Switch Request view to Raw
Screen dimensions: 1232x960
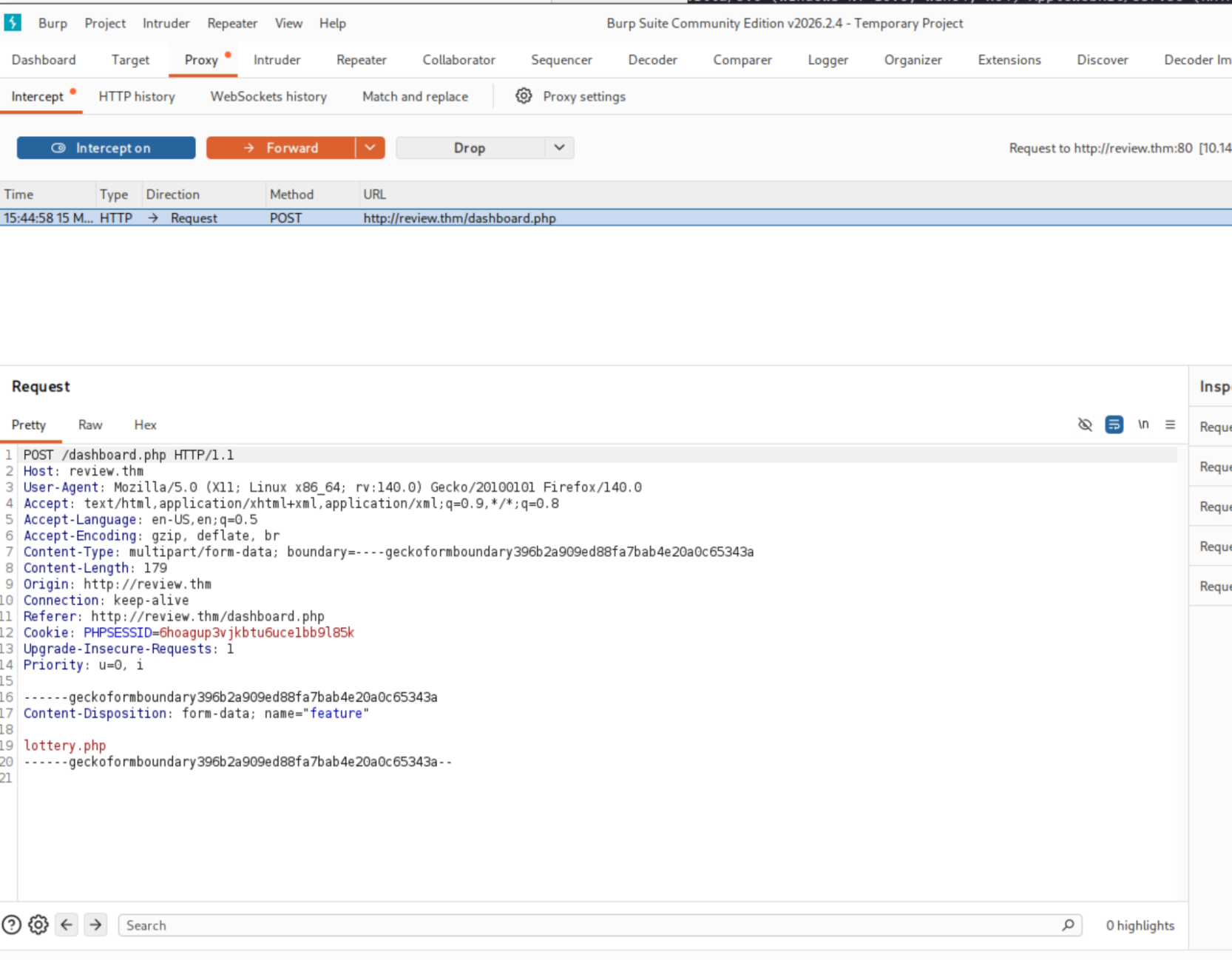(x=90, y=425)
